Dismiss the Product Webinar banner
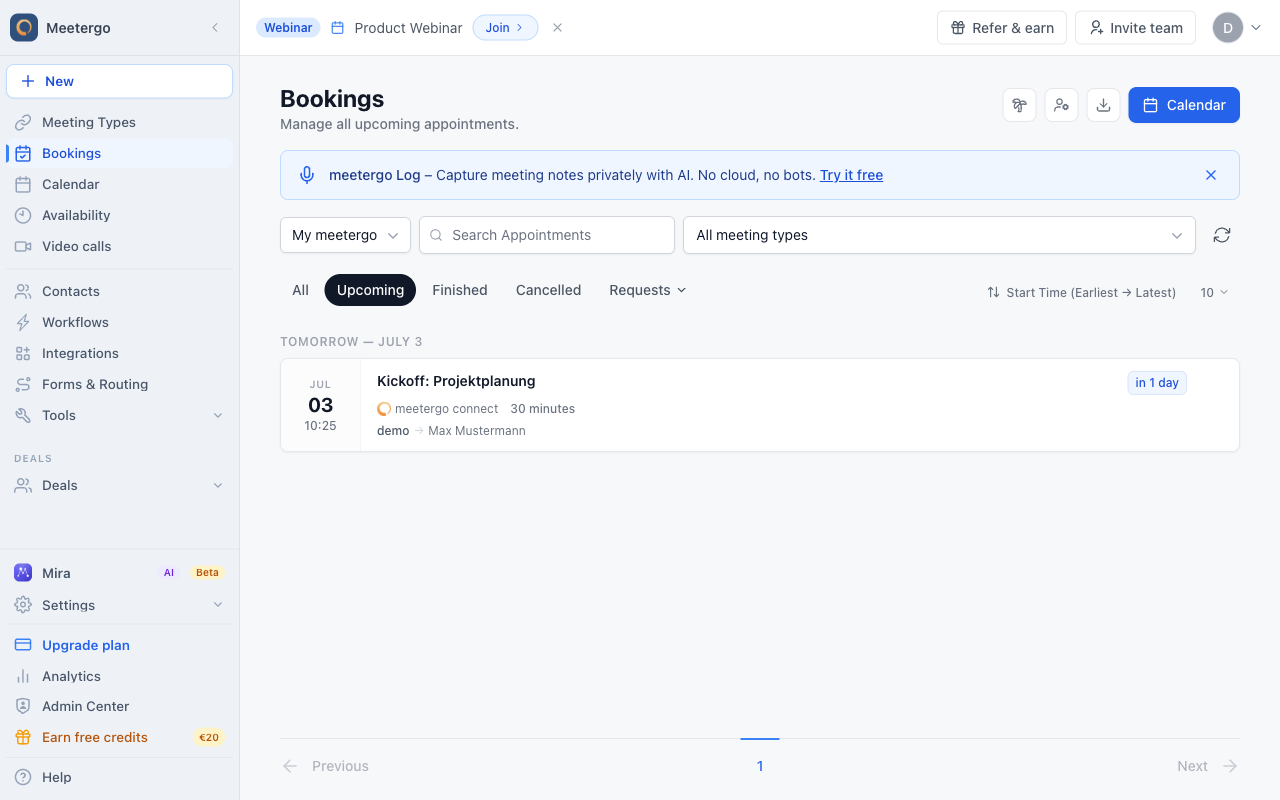 557,28
